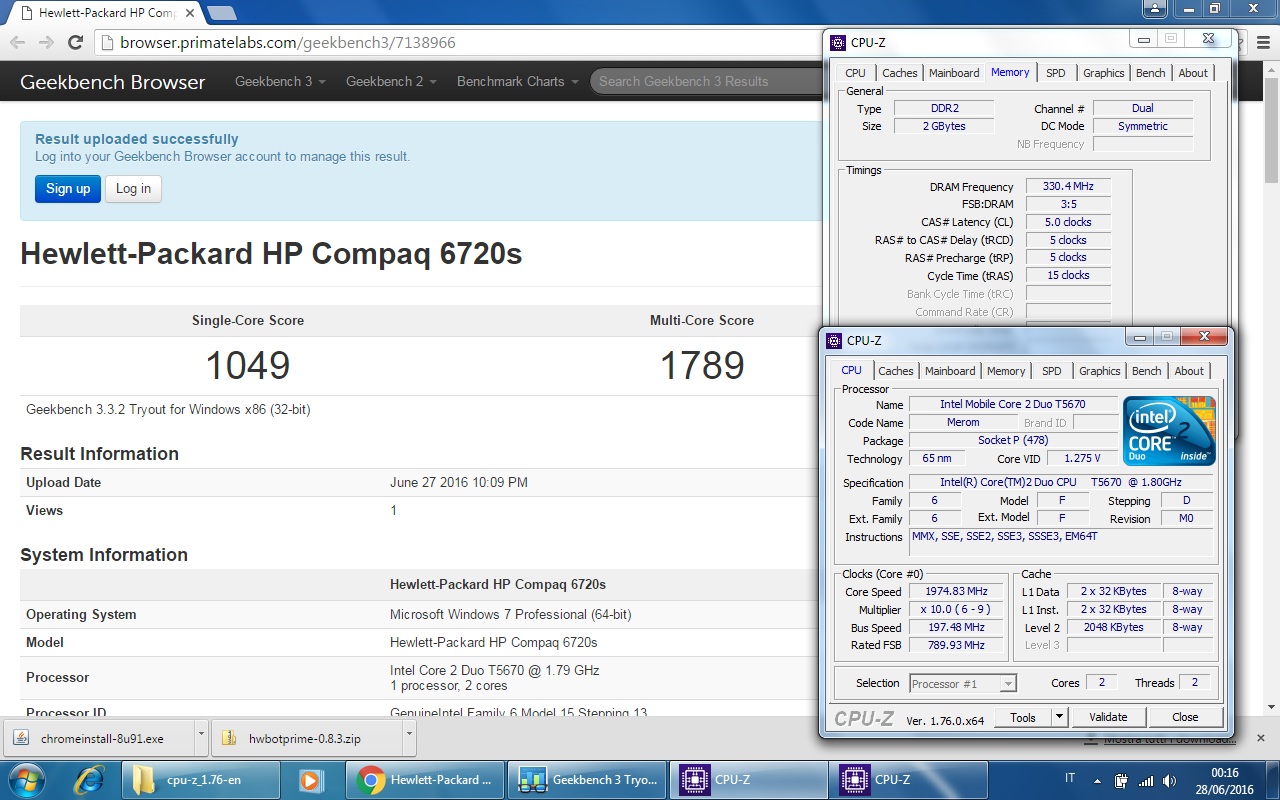This screenshot has height=800, width=1280.
Task: Activate CPU-Z taskbar button beside Geekbench 3
Action: click(x=750, y=779)
